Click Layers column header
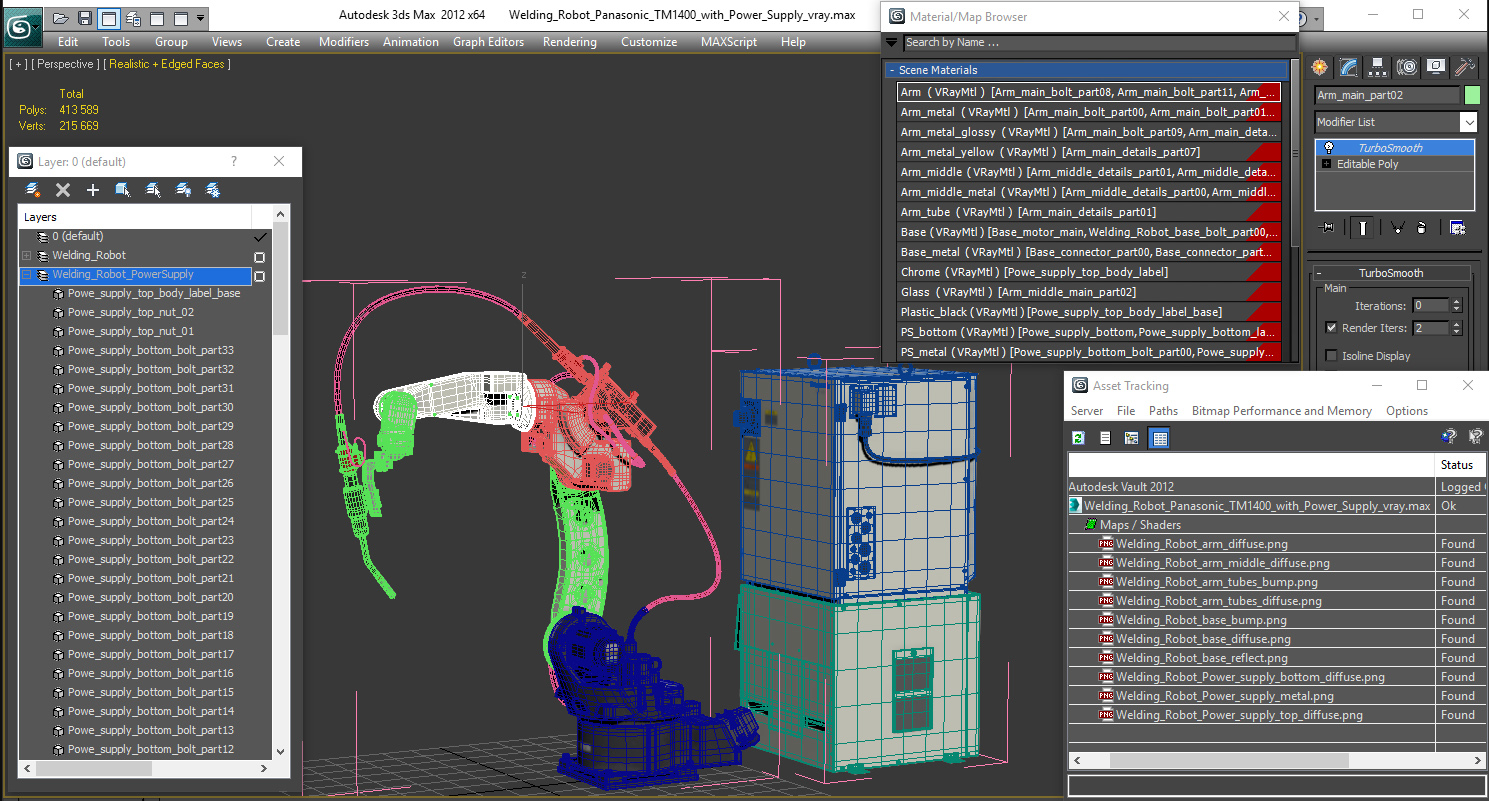This screenshot has width=1489, height=801. [x=136, y=217]
